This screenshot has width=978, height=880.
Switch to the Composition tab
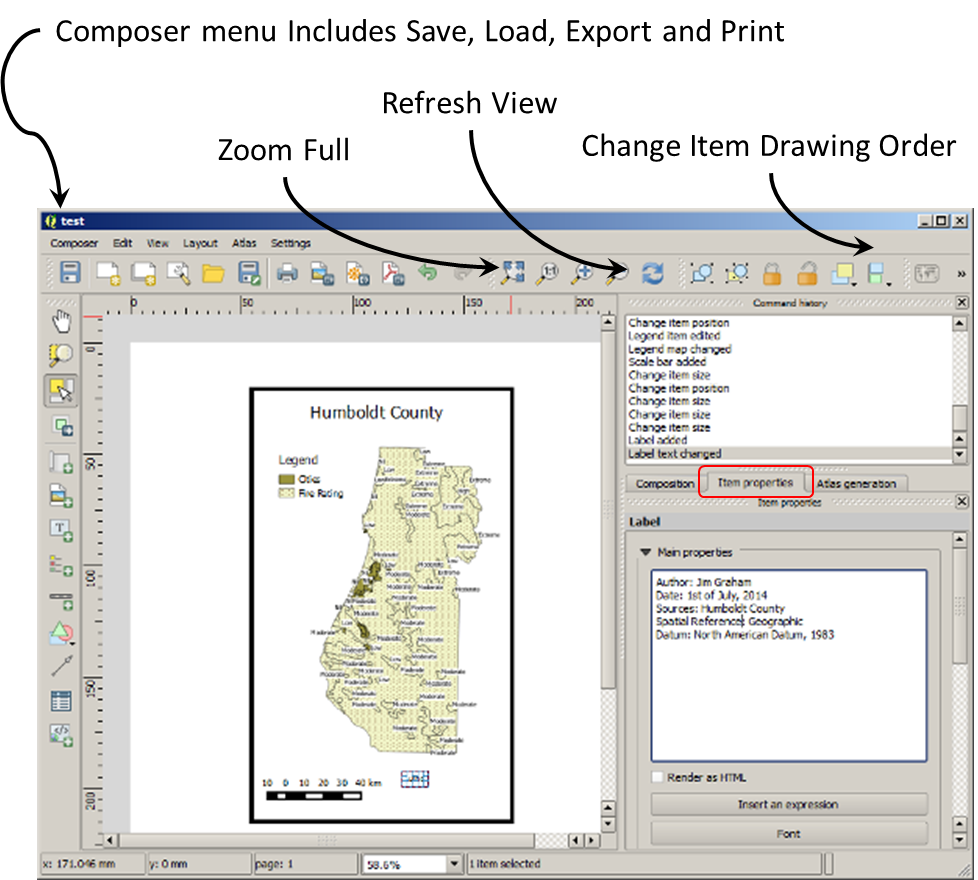[x=664, y=484]
